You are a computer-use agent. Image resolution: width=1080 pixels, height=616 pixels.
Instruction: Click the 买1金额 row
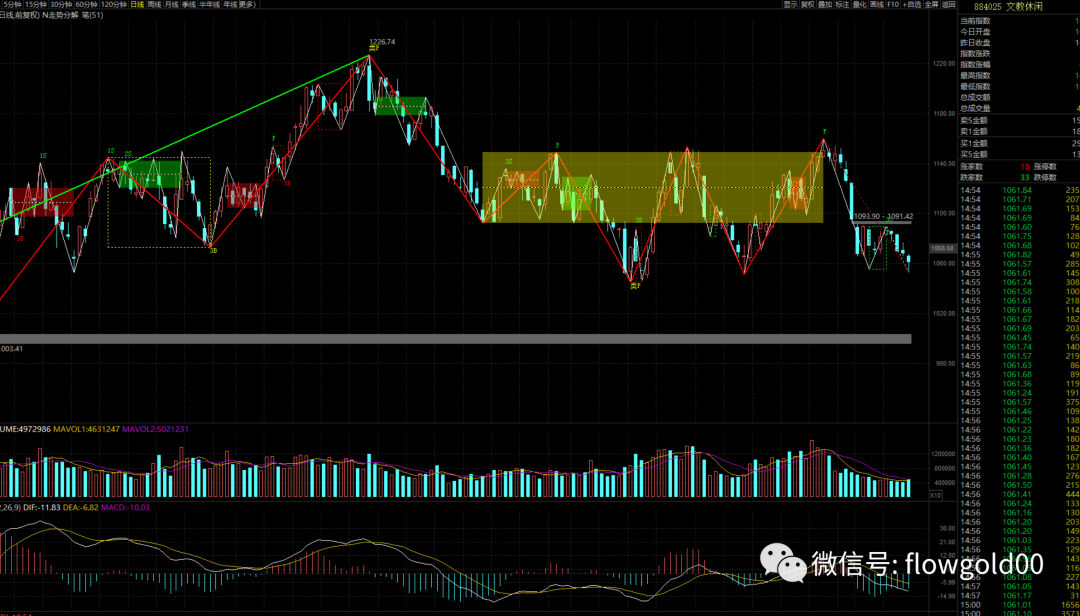coord(1019,143)
